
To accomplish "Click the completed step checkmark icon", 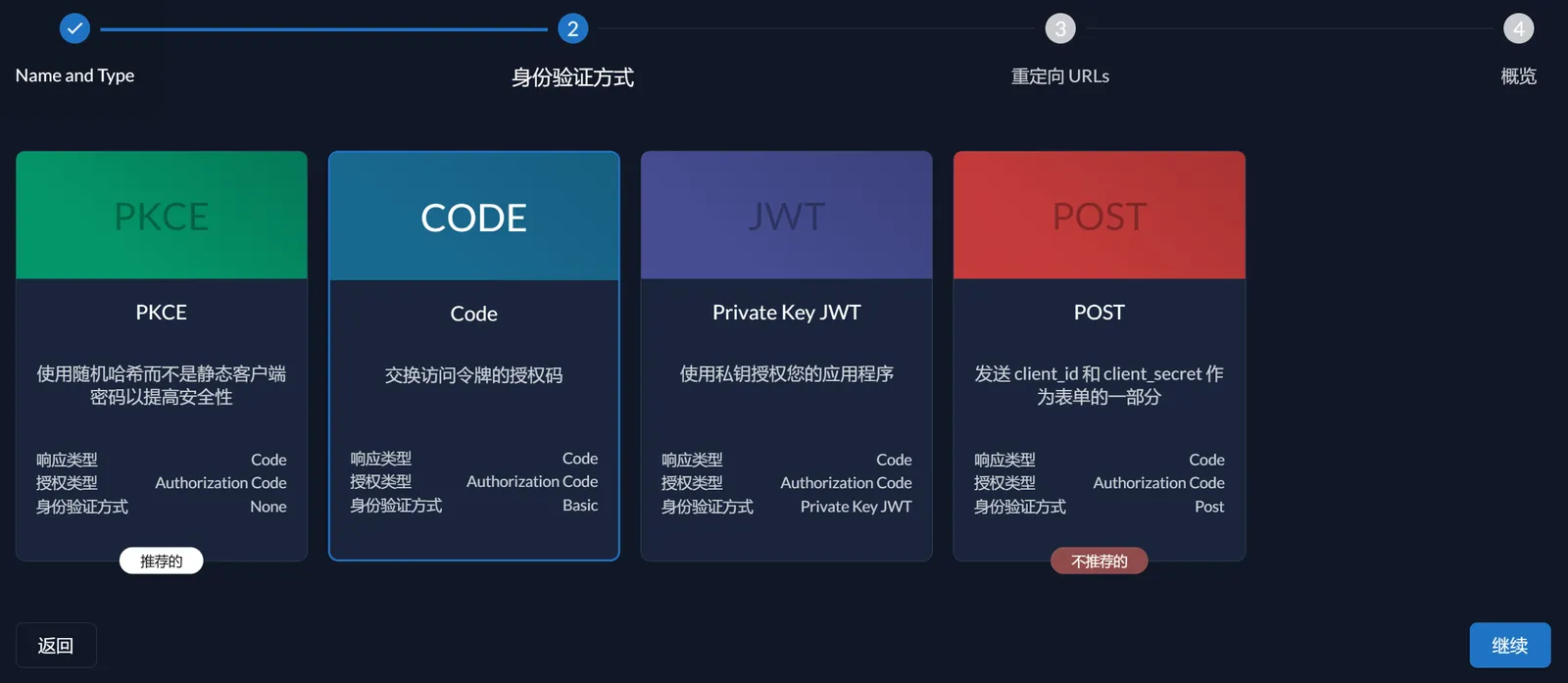I will [x=74, y=28].
